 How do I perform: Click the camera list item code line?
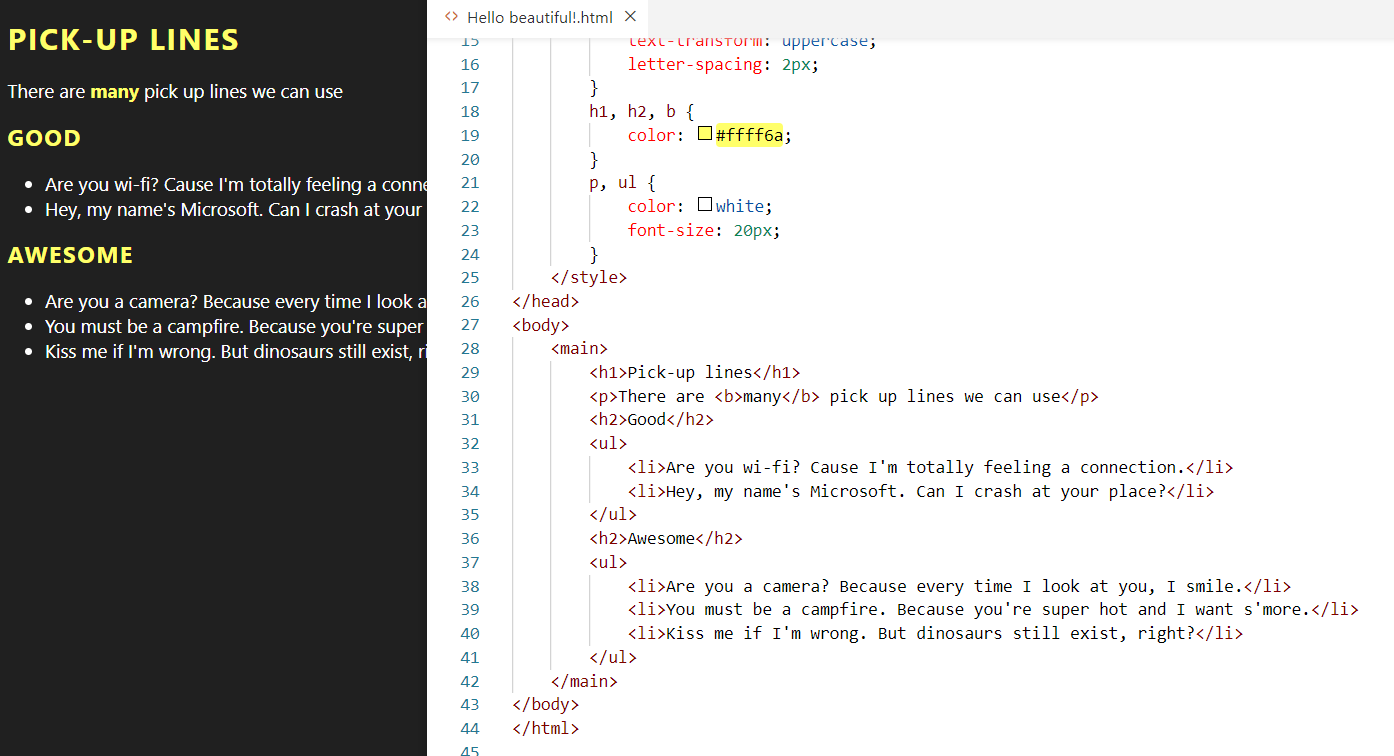click(x=960, y=587)
